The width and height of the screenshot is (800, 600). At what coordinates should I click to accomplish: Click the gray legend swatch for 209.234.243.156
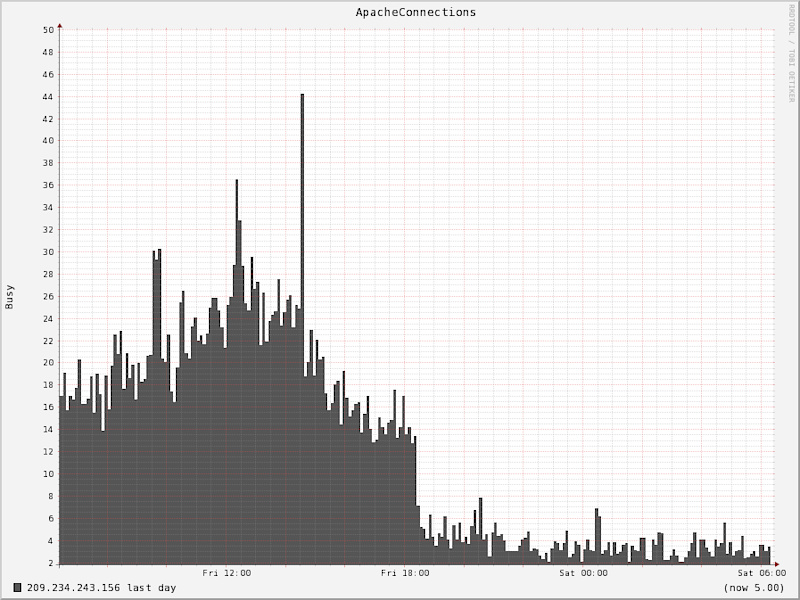click(x=18, y=588)
